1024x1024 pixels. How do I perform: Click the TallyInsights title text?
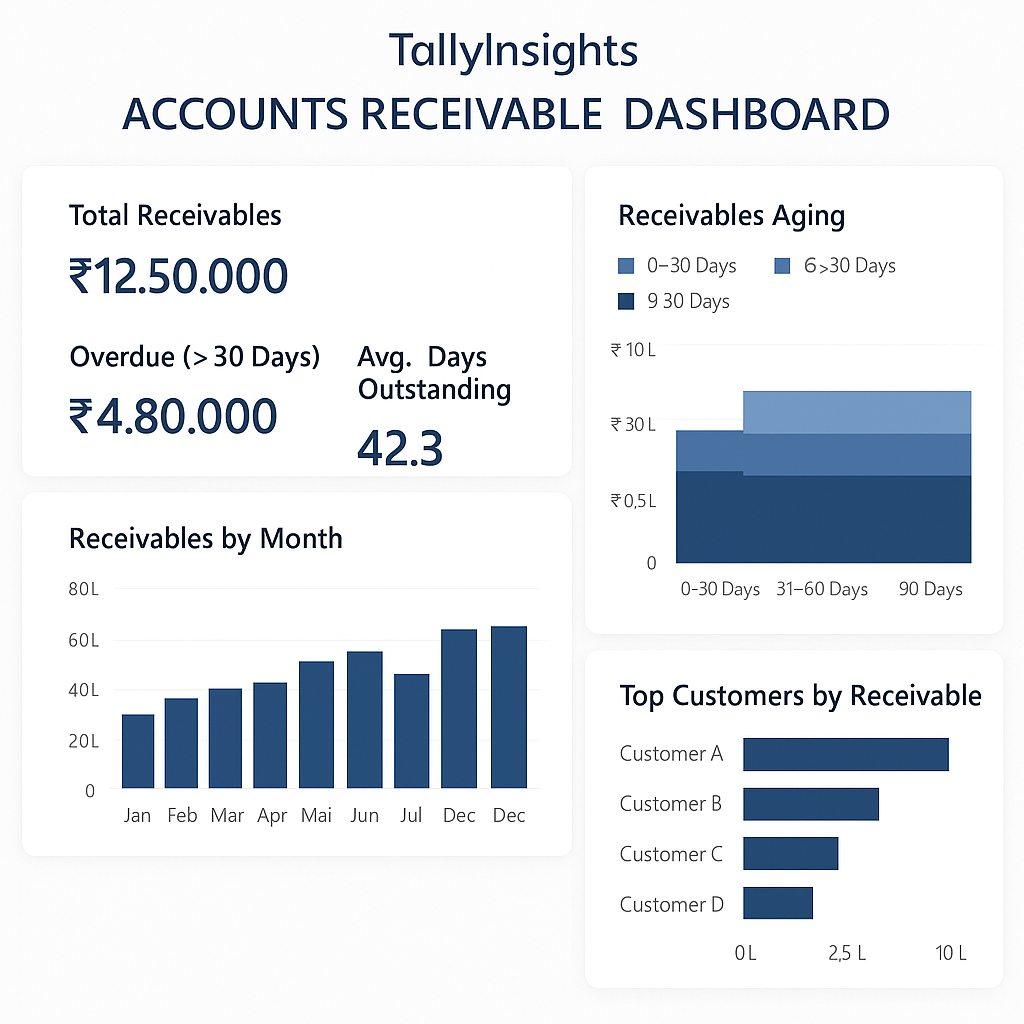tap(513, 51)
